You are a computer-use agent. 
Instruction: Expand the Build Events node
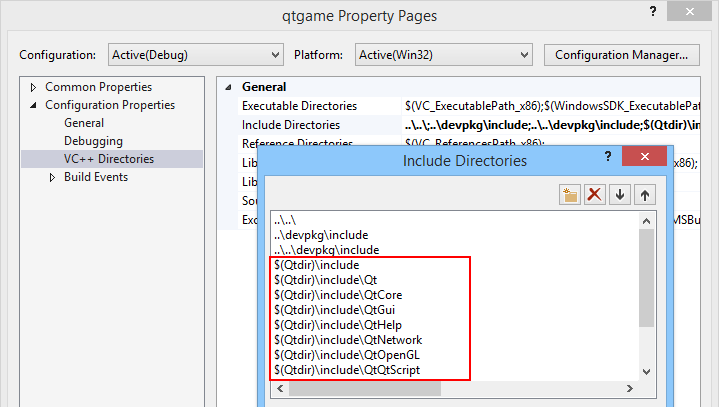[53, 177]
